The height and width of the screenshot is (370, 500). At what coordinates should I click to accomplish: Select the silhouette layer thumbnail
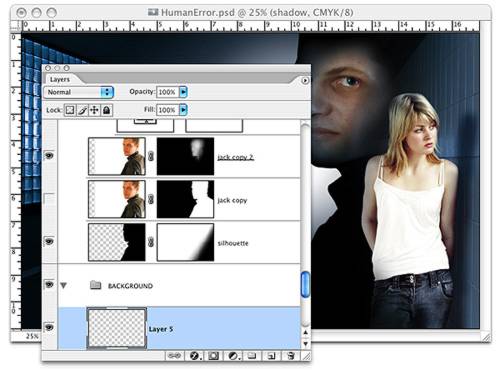(117, 242)
